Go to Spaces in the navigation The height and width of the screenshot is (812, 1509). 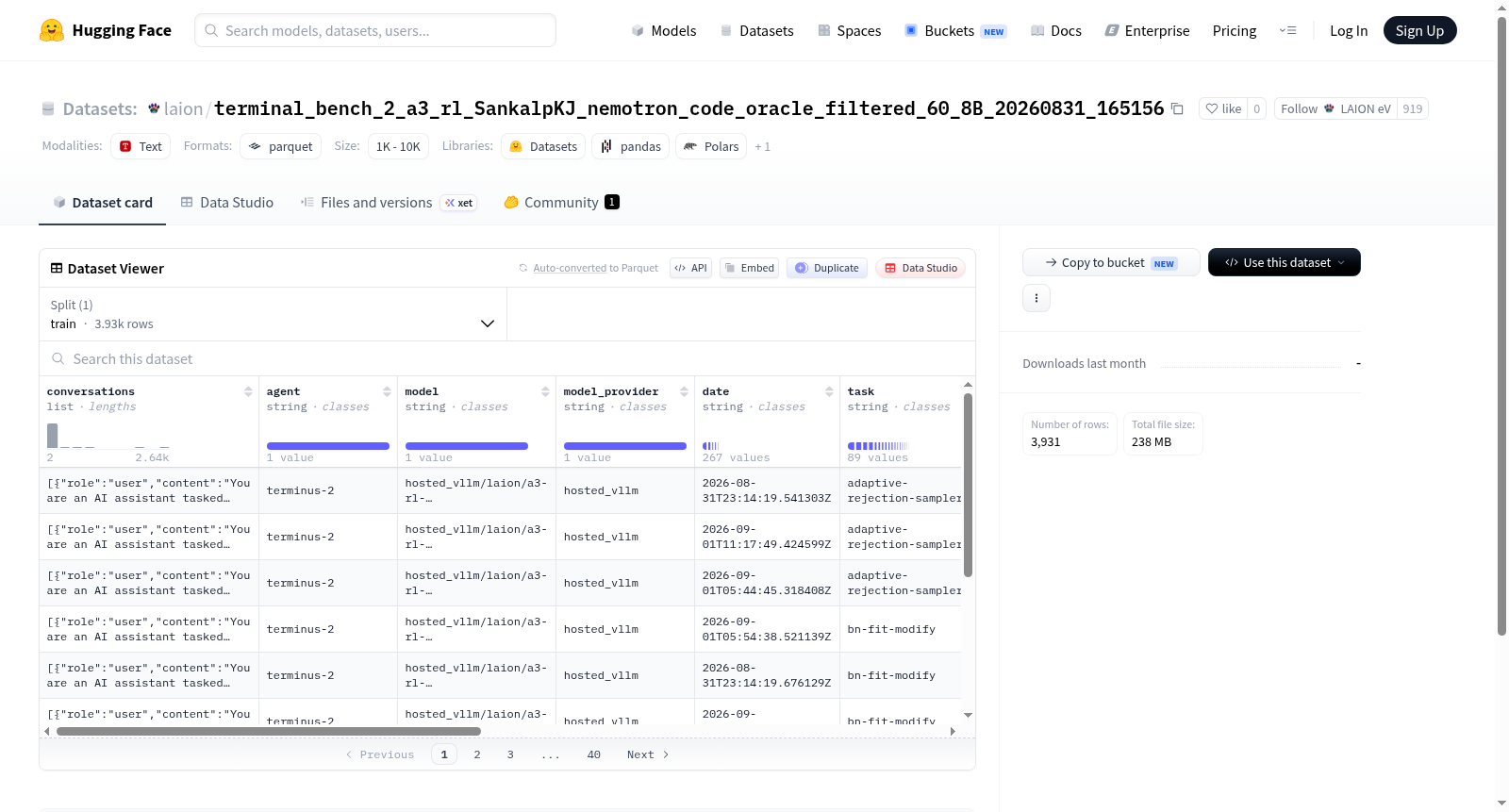(850, 31)
